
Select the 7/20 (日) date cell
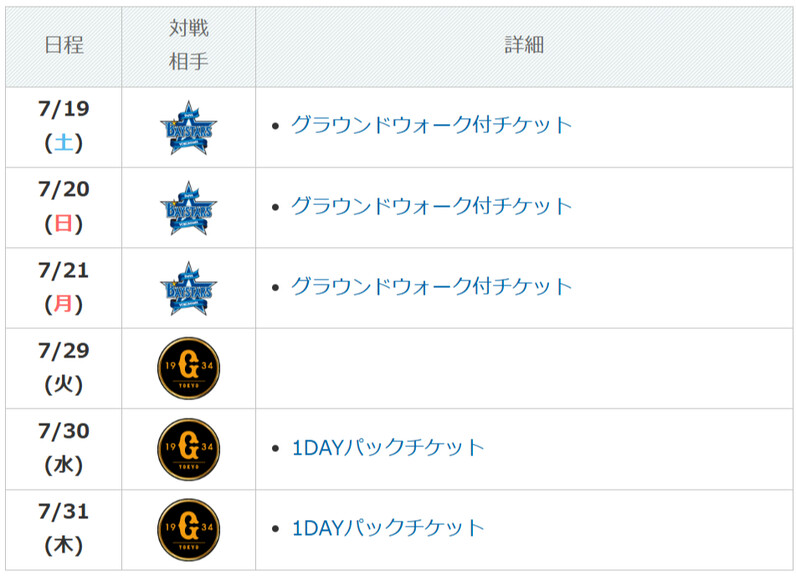63,208
